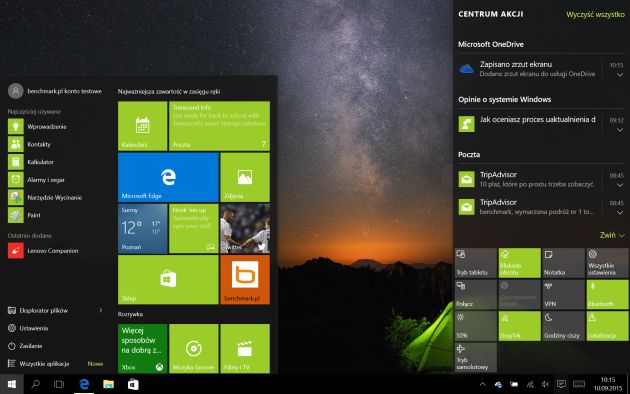
Task: Open the Filmy i TV tile
Action: (245, 349)
